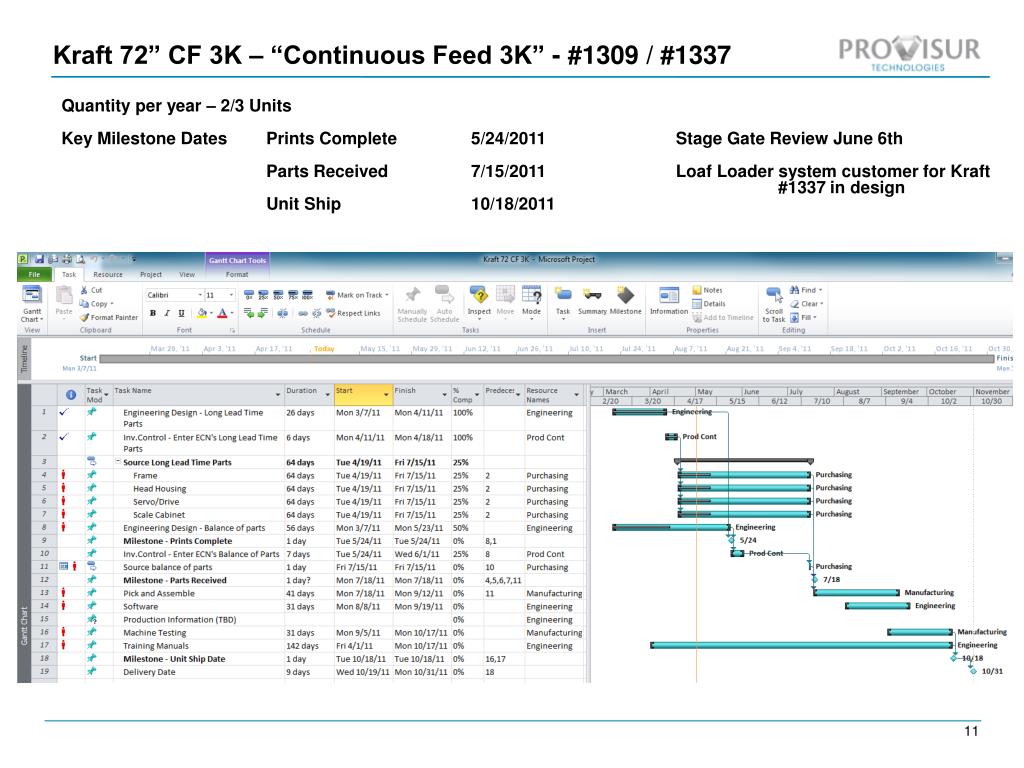Select 10/31 Delivery Date marker in chart

click(973, 671)
